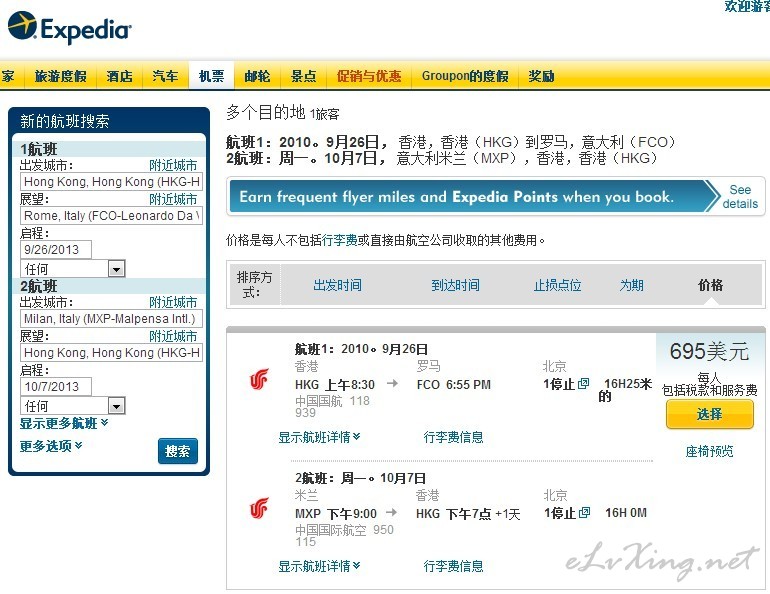Click the yellow 选择 button
Viewport: 770px width, 594px height.
pyautogui.click(x=710, y=414)
